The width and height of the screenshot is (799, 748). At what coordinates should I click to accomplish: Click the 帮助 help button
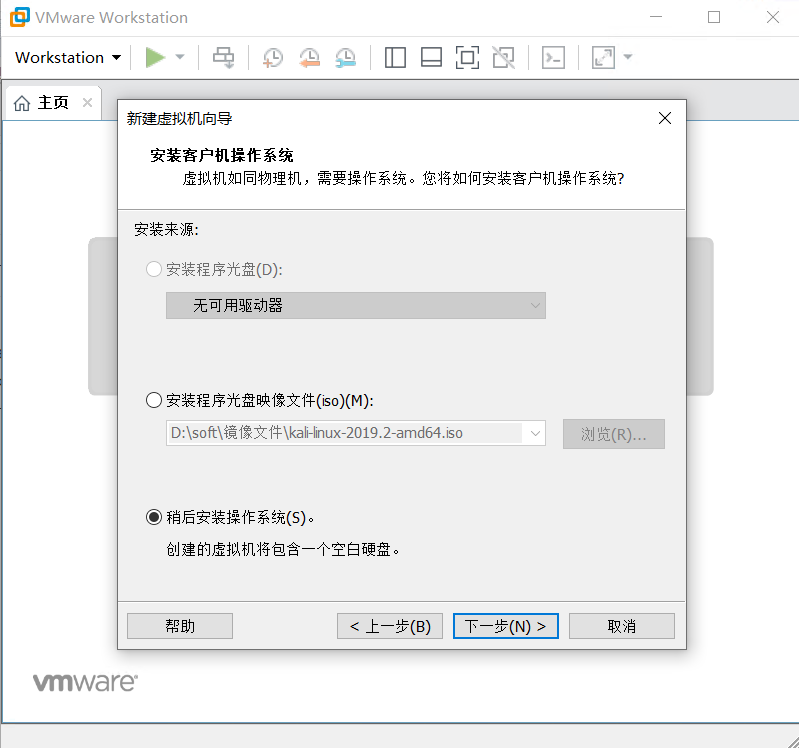point(180,626)
